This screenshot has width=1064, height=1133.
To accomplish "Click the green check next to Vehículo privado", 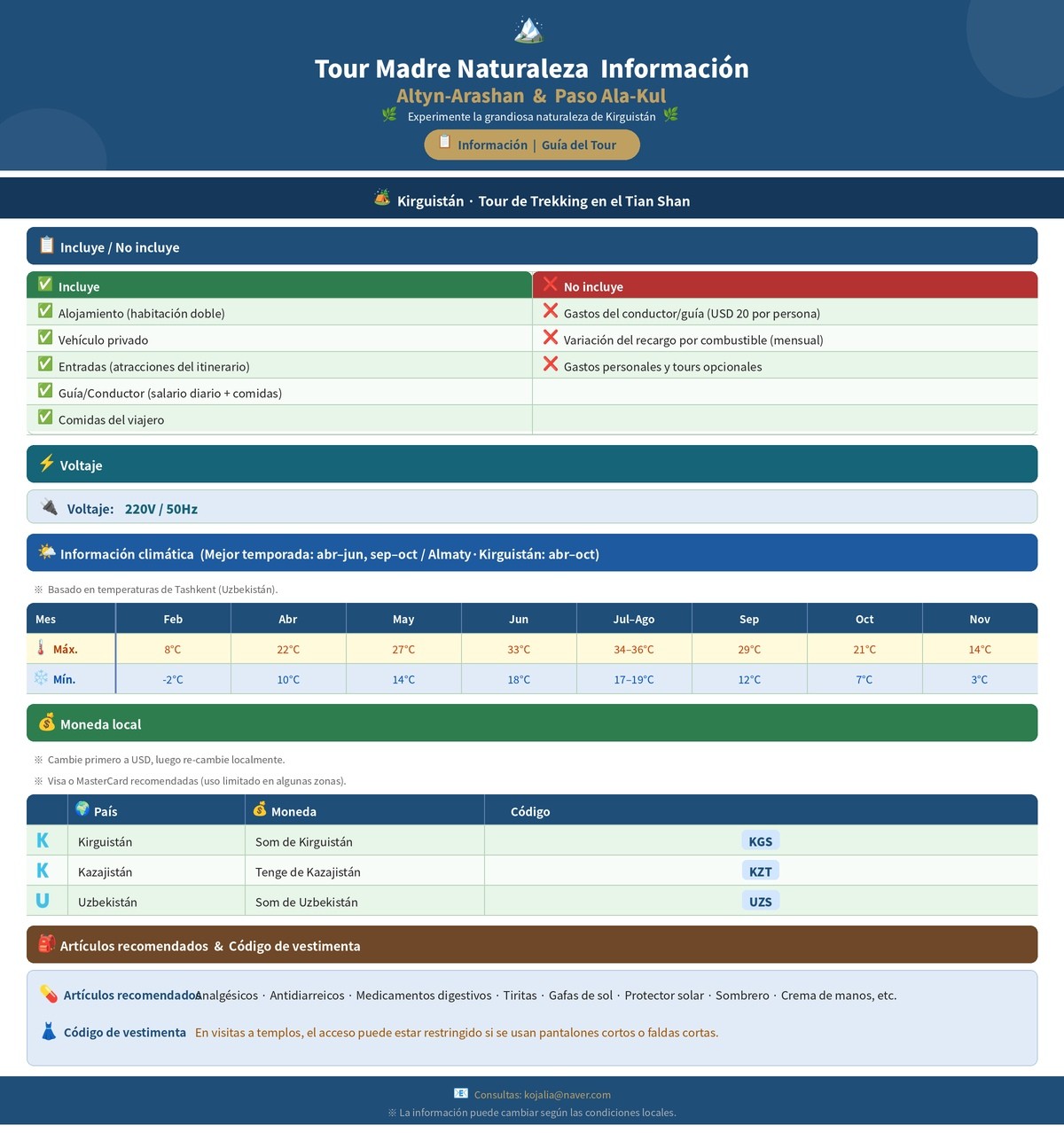I will (45, 338).
